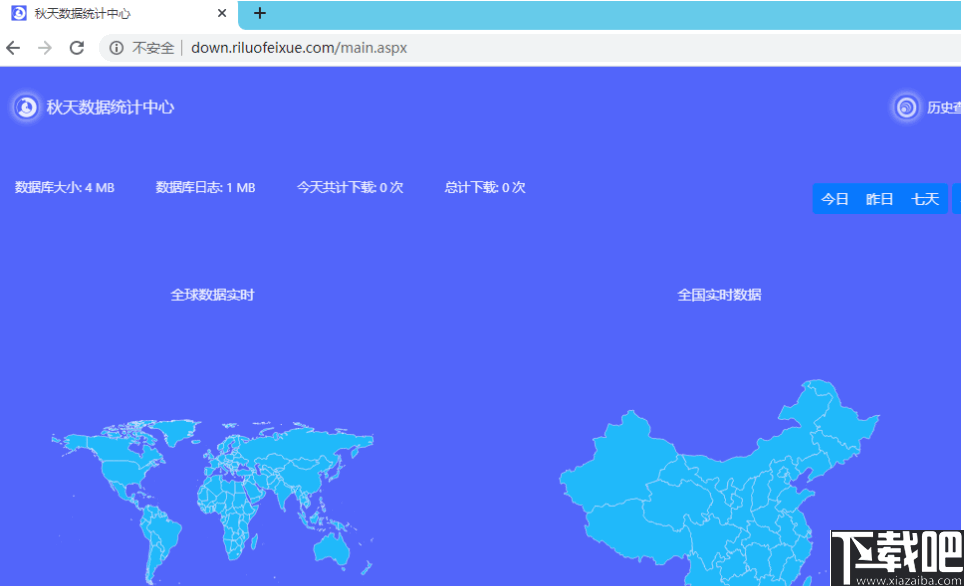Image resolution: width=966 pixels, height=586 pixels.
Task: Click the circular 历史查询 icon
Action: coord(906,107)
